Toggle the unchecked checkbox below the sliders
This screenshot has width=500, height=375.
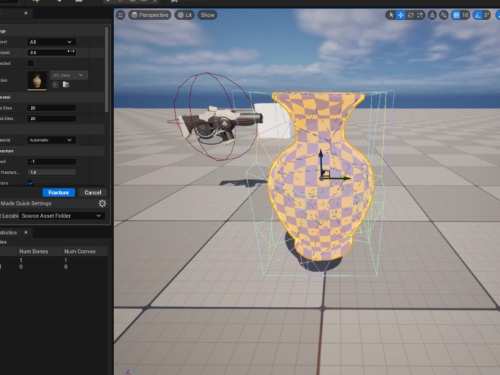(31, 63)
